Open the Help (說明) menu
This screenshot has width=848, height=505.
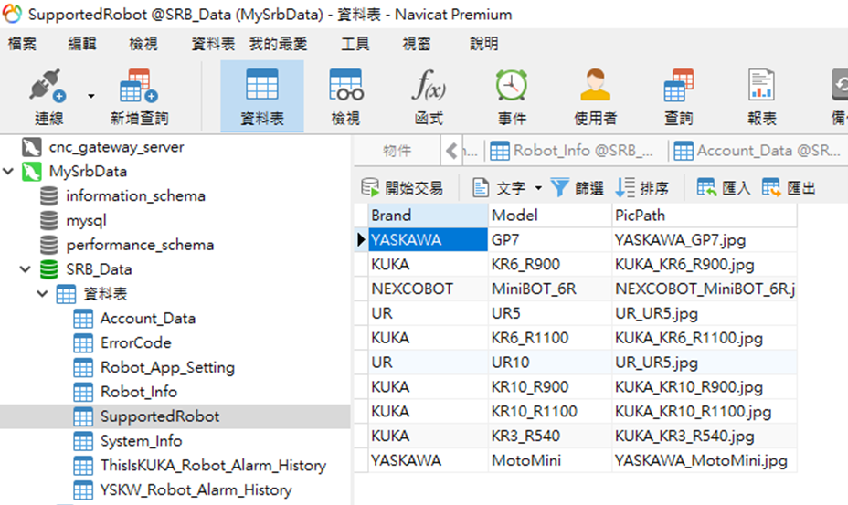(x=484, y=44)
